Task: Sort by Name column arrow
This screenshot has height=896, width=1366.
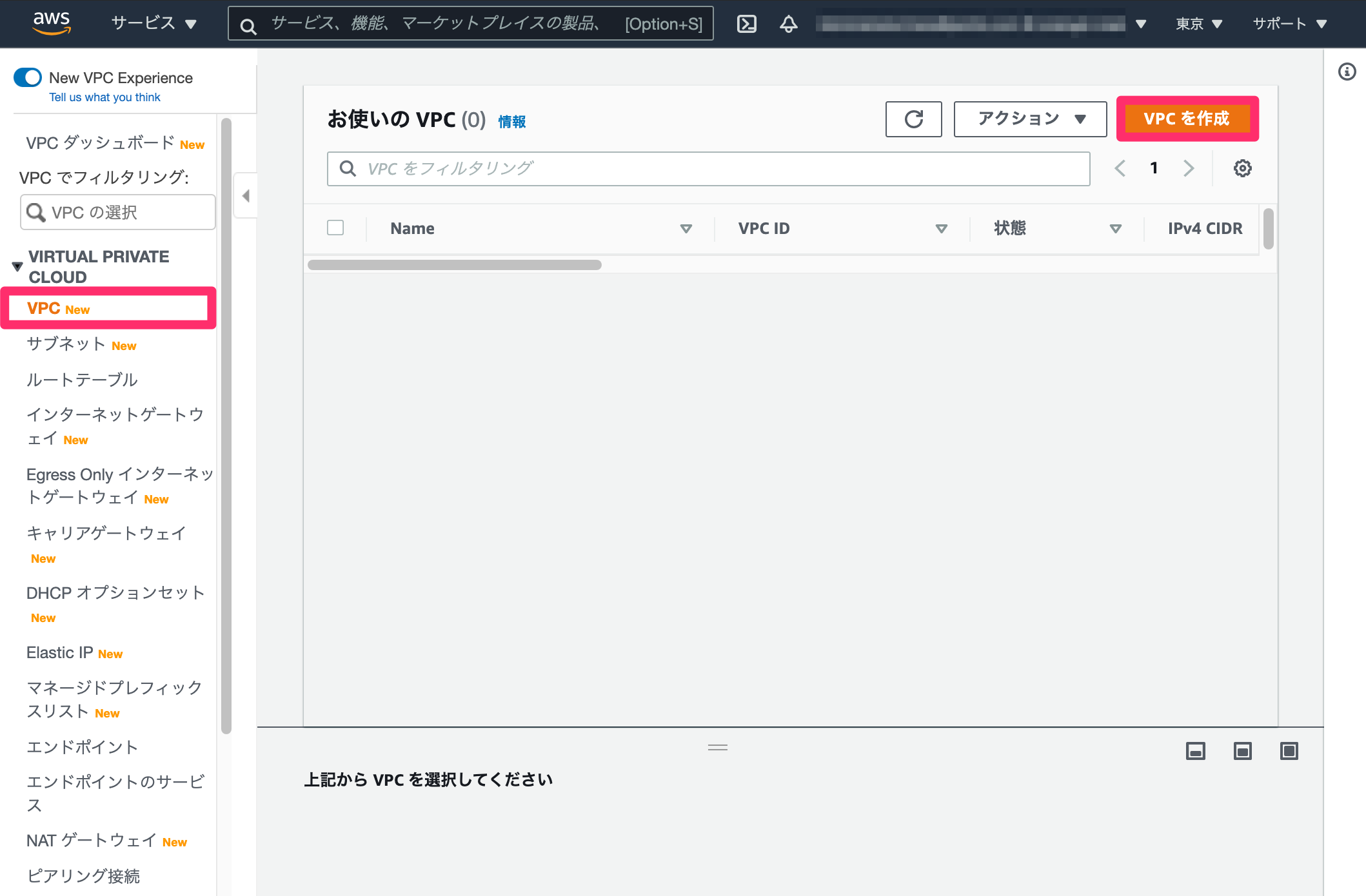Action: pos(686,228)
